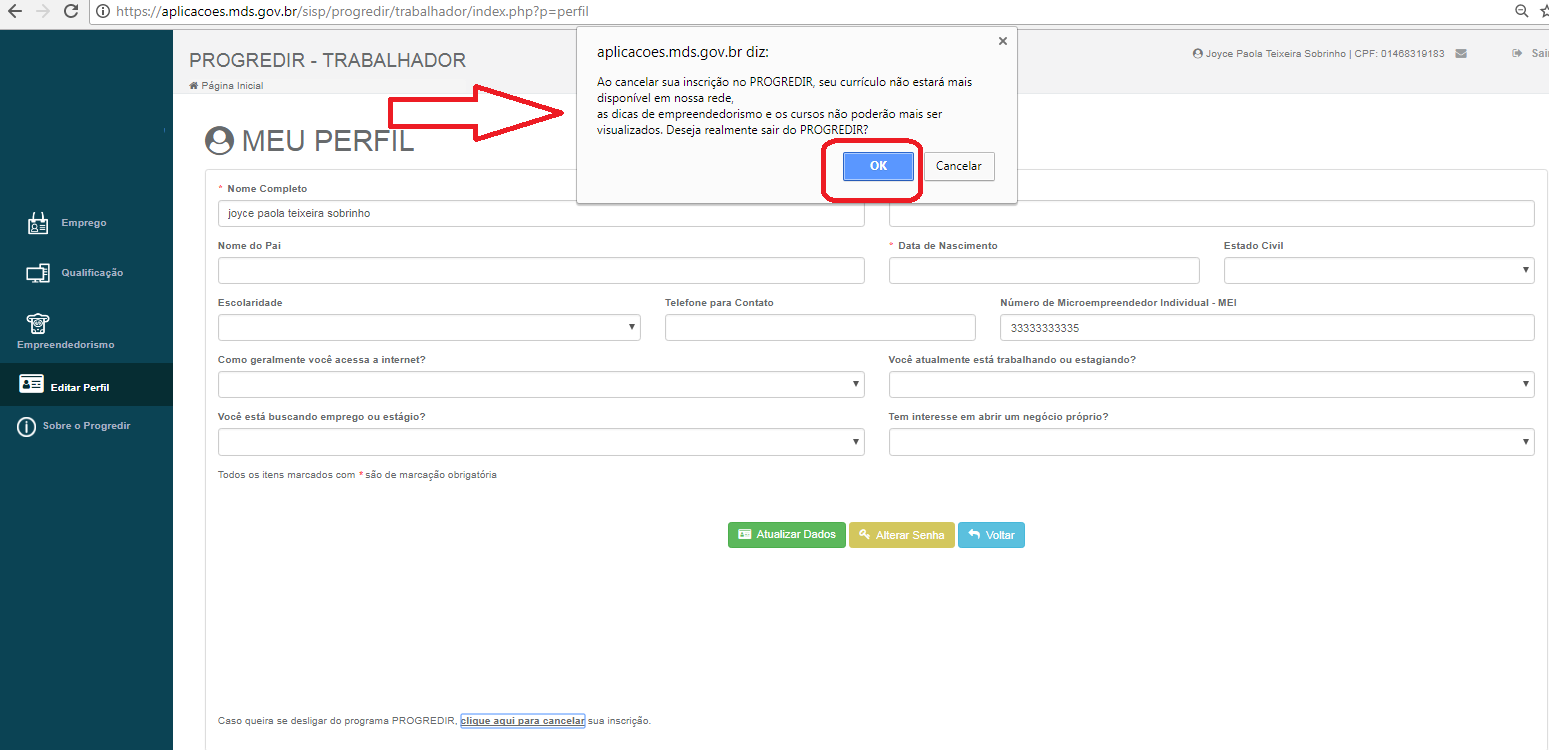Screen dimensions: 1549x750
Task: Click the envelope messages icon in header
Action: pyautogui.click(x=1461, y=54)
